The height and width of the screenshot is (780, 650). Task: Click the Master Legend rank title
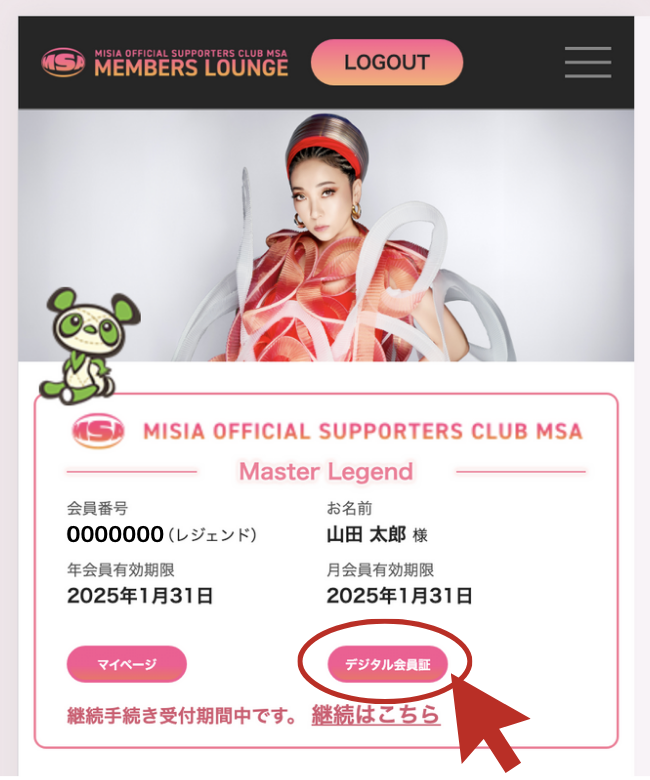pos(326,471)
